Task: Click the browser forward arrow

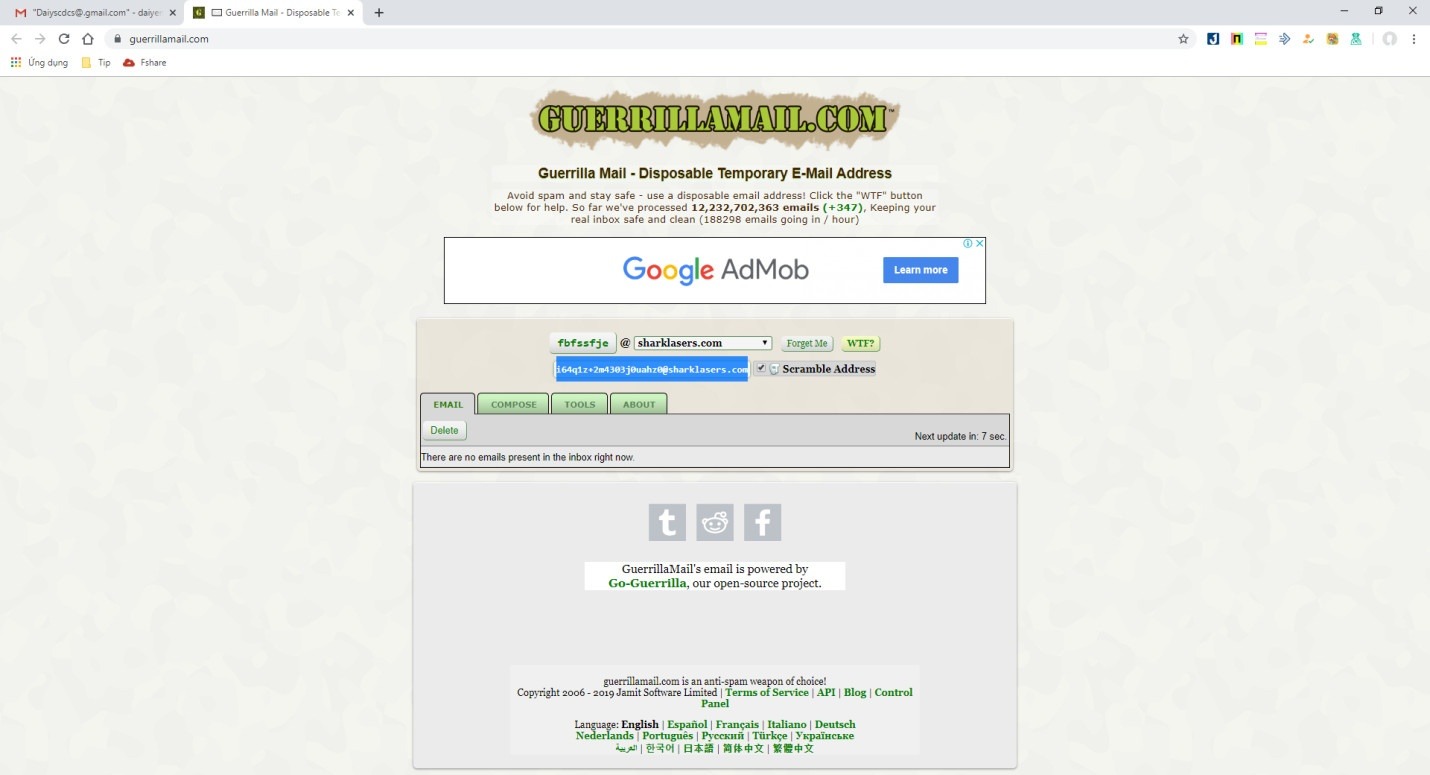Action: [x=40, y=39]
